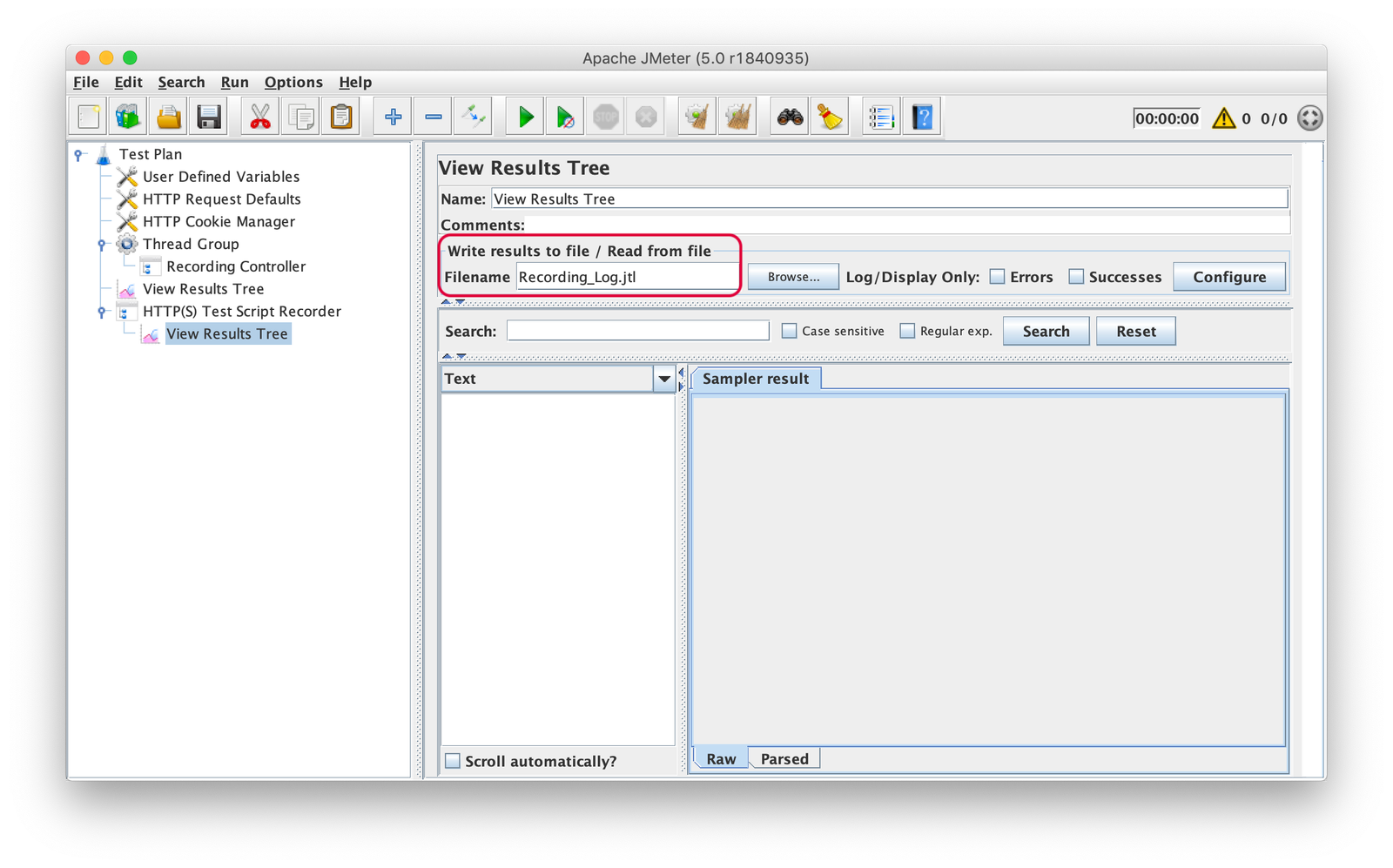Open the Function Helper list icon
The width and height of the screenshot is (1393, 868).
(881, 117)
